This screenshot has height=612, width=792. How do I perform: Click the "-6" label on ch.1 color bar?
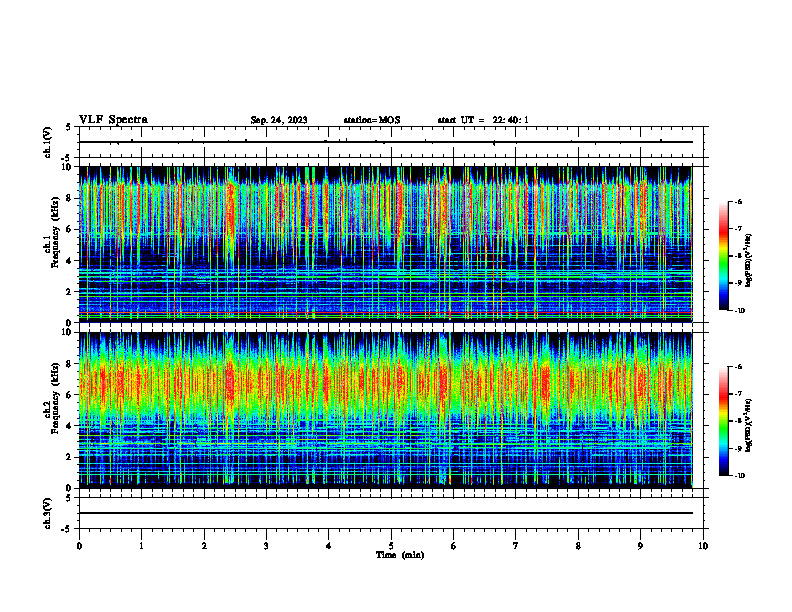(739, 201)
